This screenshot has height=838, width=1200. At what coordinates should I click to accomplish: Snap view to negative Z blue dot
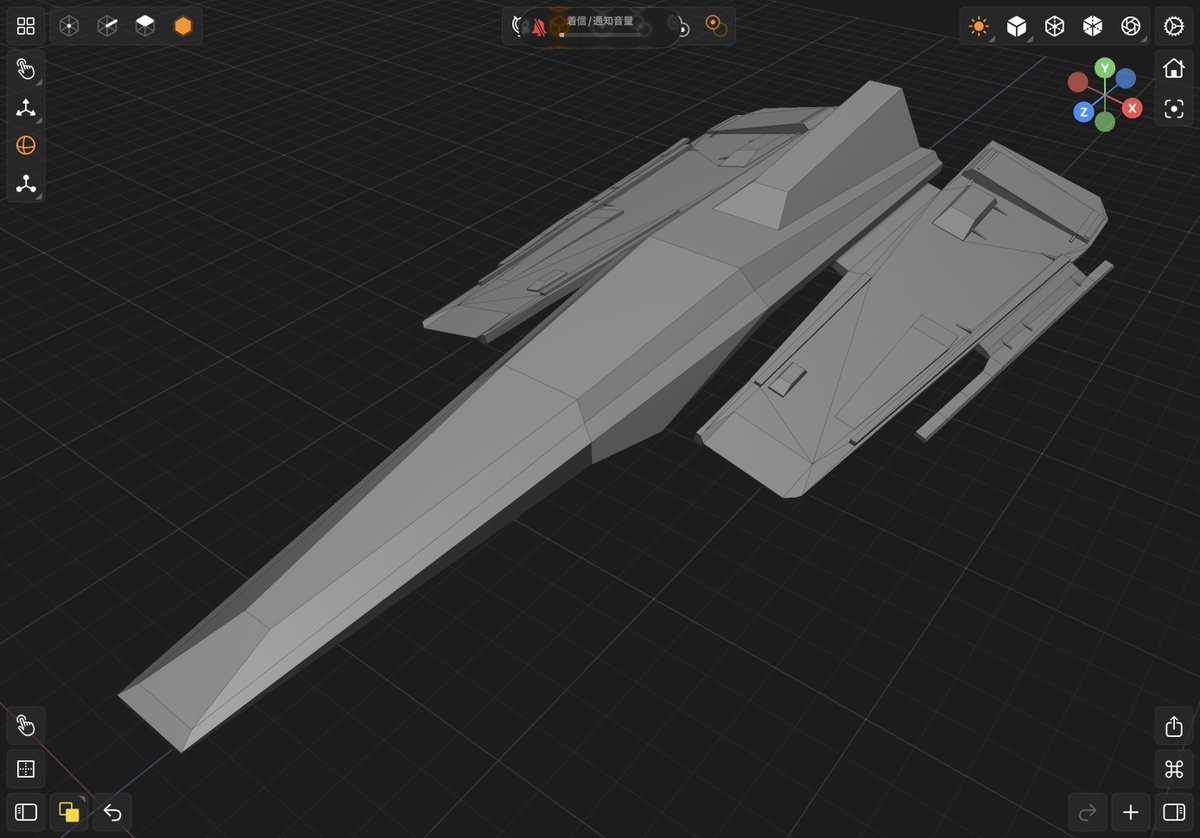point(1126,78)
